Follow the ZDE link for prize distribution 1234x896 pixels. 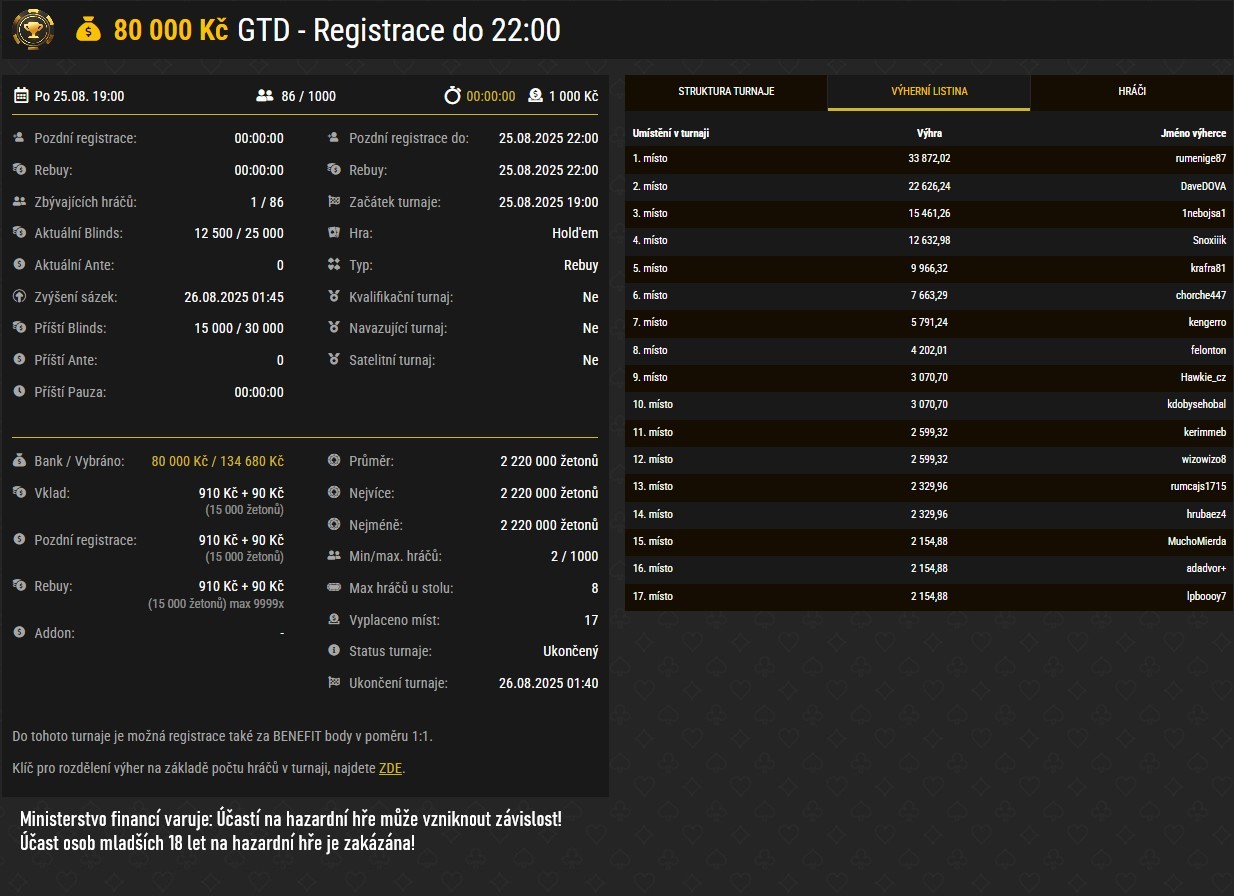click(x=390, y=768)
